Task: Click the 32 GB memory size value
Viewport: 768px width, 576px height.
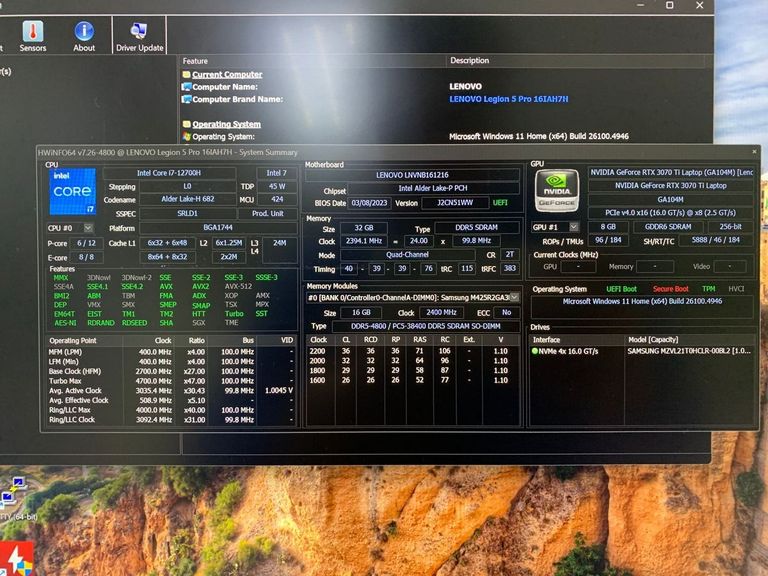Action: [363, 228]
